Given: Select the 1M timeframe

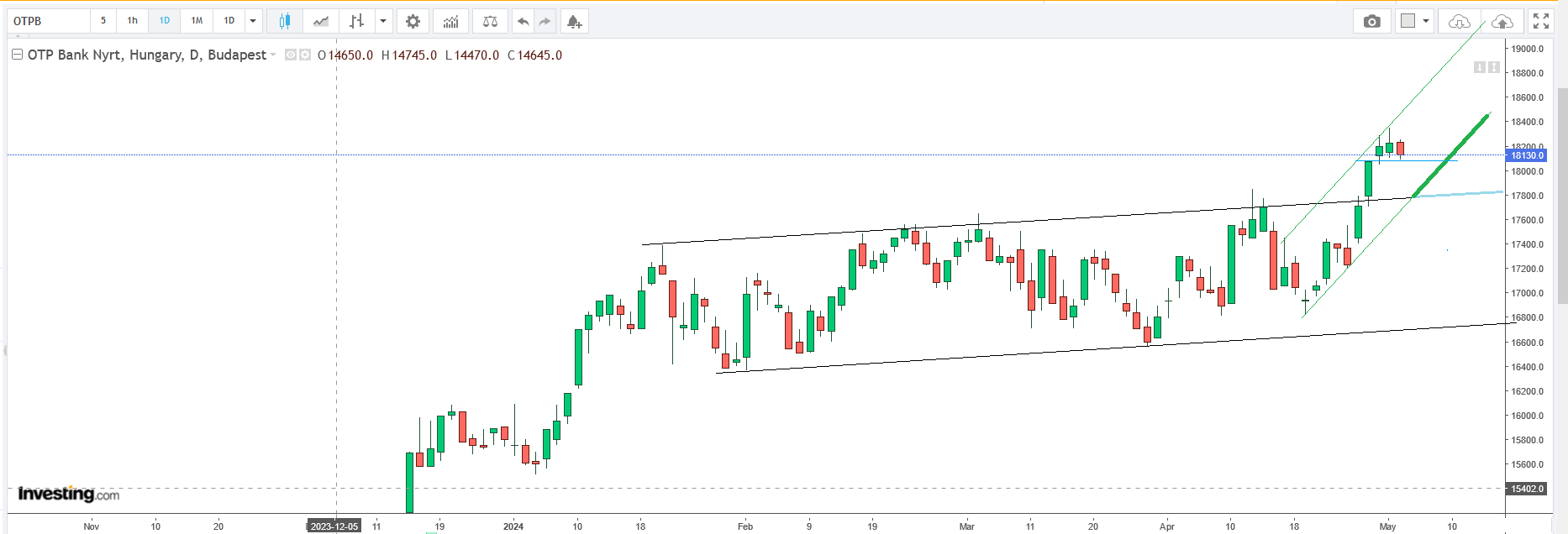Looking at the screenshot, I should tap(197, 21).
